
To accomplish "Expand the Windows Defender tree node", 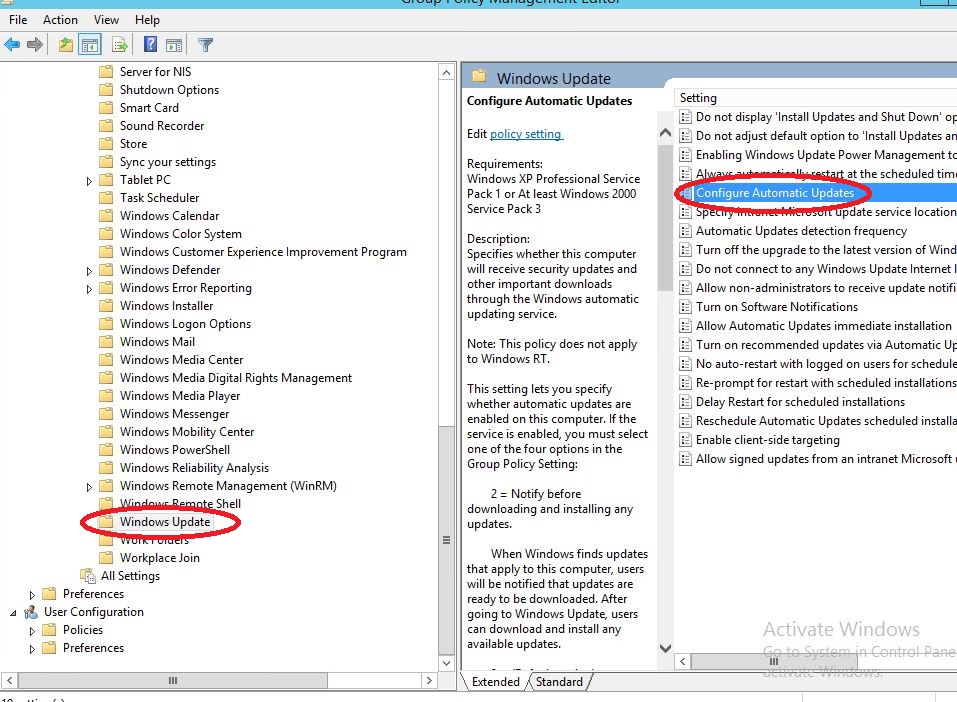I will pos(89,271).
